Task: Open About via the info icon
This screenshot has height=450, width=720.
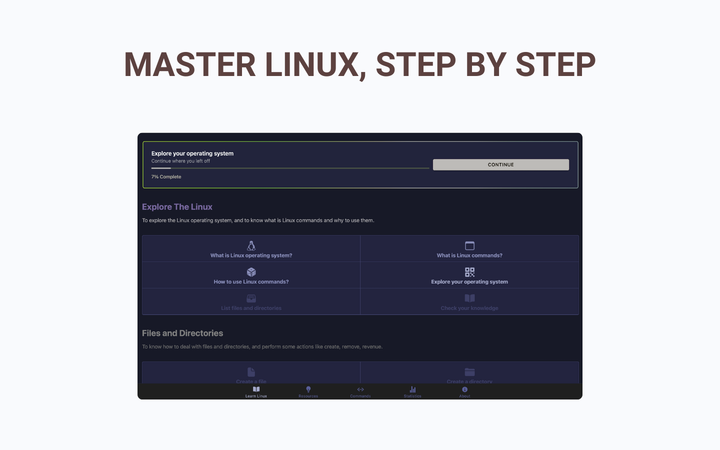Action: click(464, 390)
